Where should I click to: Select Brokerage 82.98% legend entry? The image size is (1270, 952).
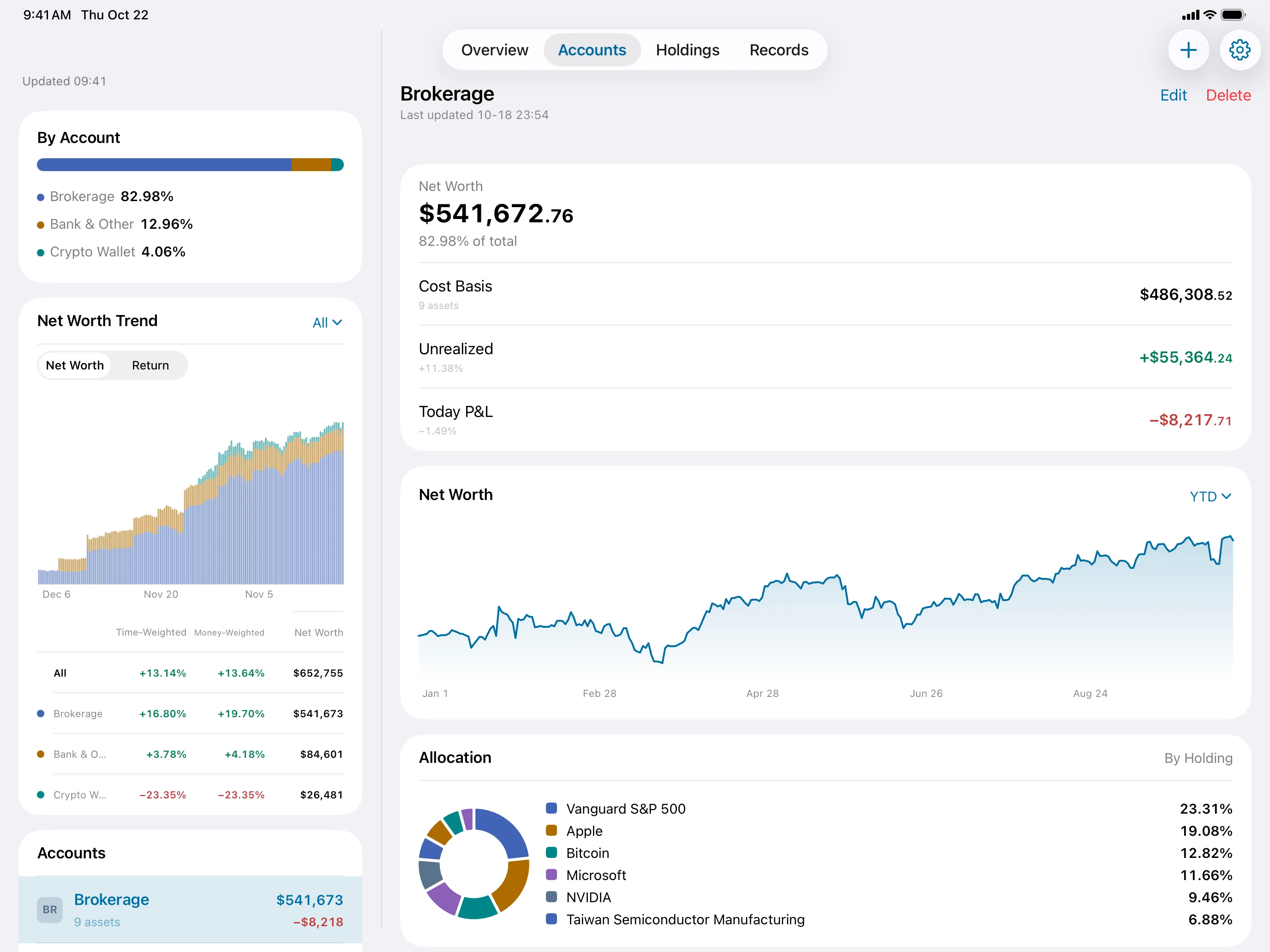click(105, 197)
